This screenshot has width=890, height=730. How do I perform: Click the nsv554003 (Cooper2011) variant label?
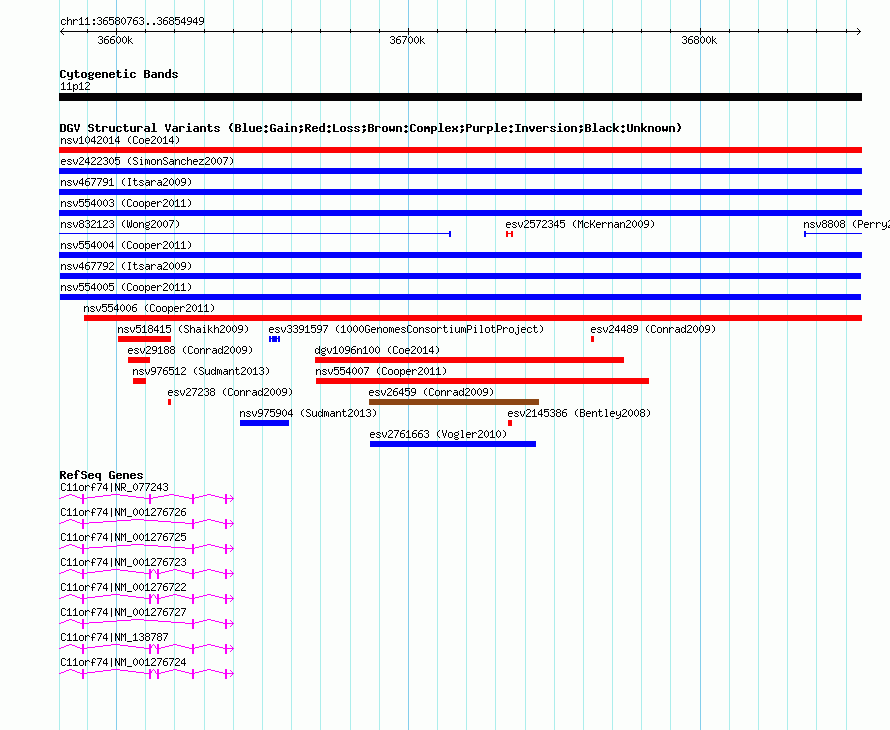point(126,203)
